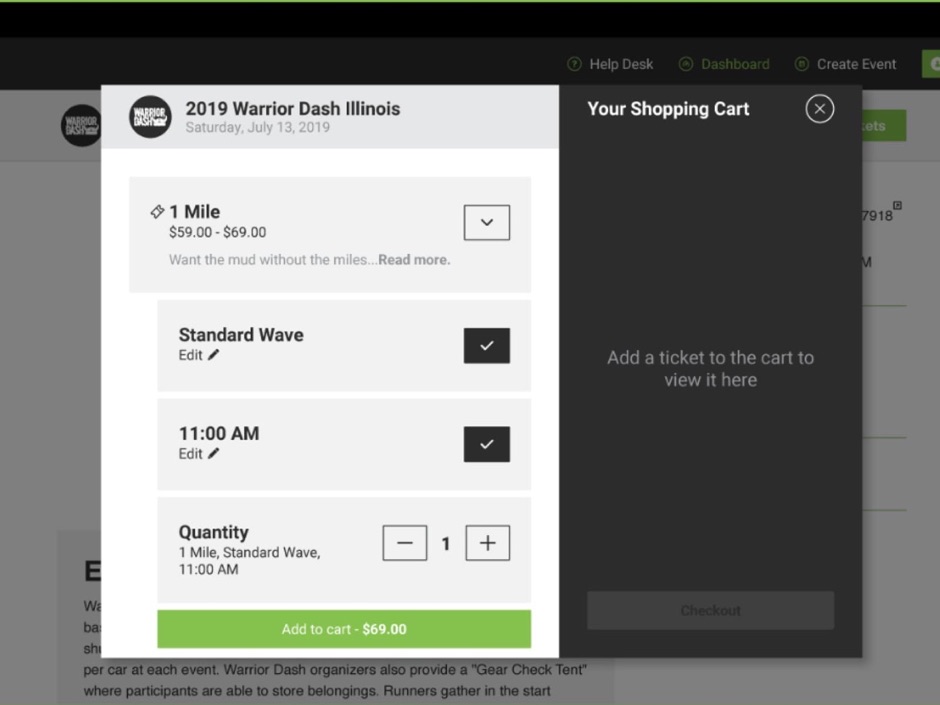
Task: Click pencil icon under Standard Wave
Action: pyautogui.click(x=213, y=355)
